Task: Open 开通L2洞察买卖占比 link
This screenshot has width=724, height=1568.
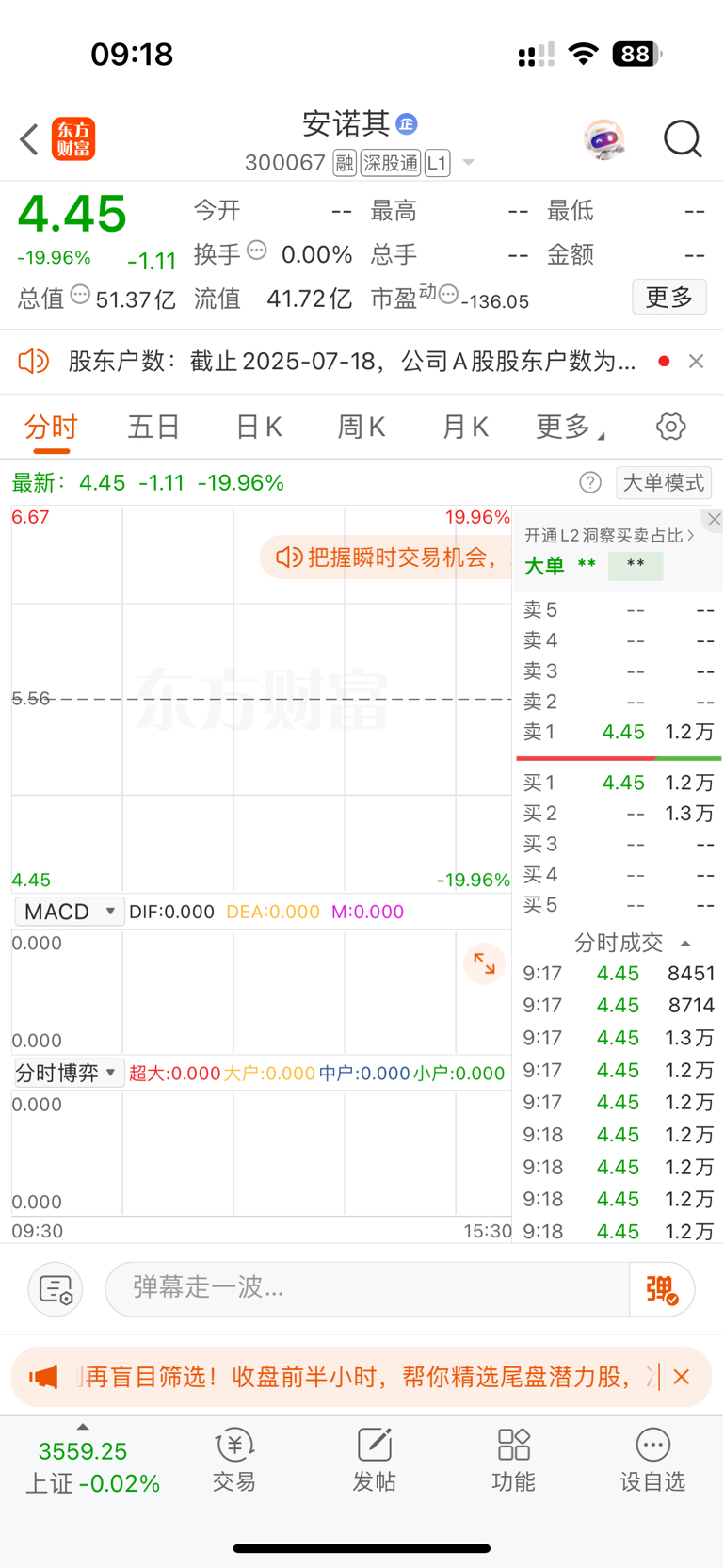Action: click(x=609, y=536)
